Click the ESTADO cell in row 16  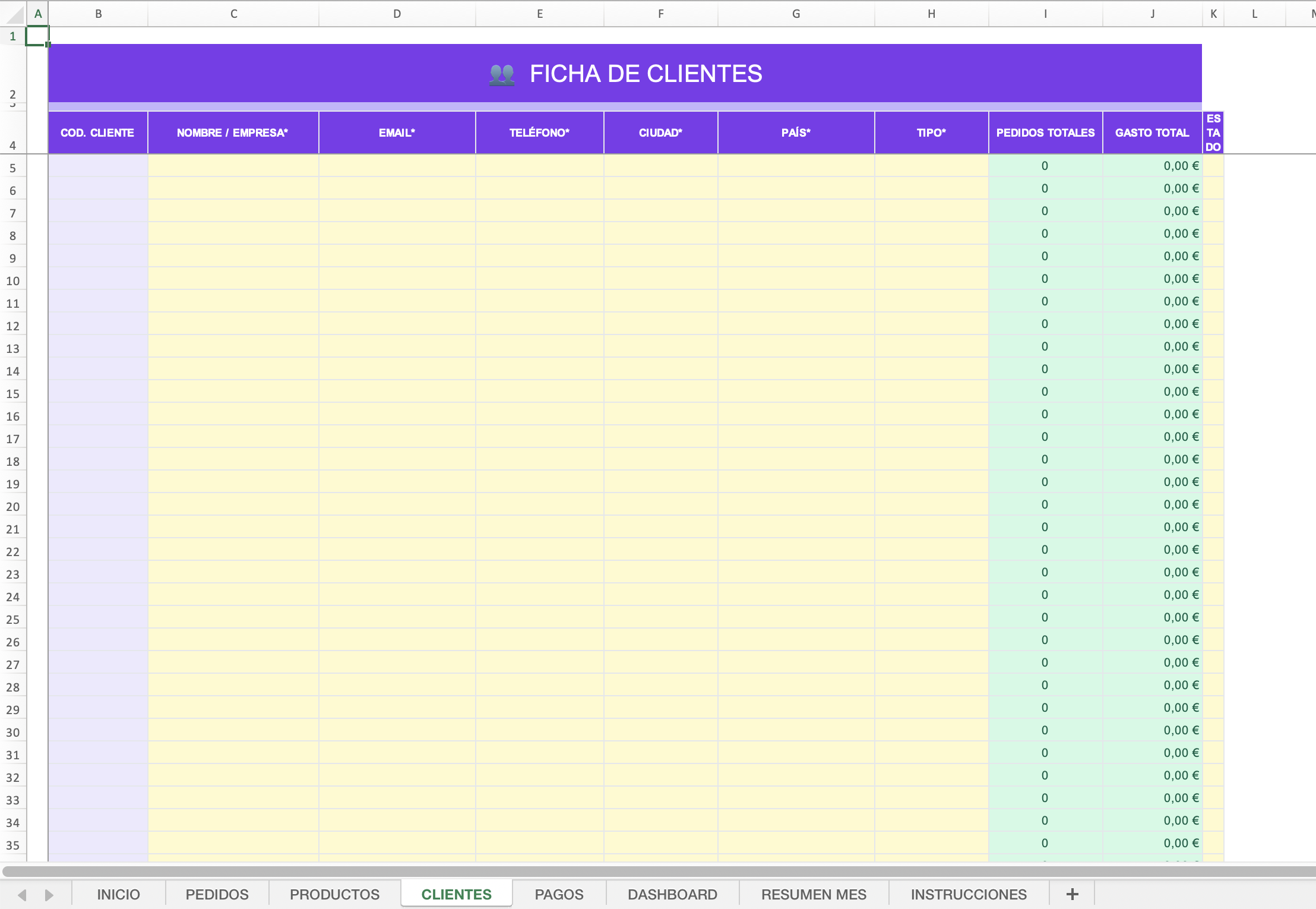1213,414
